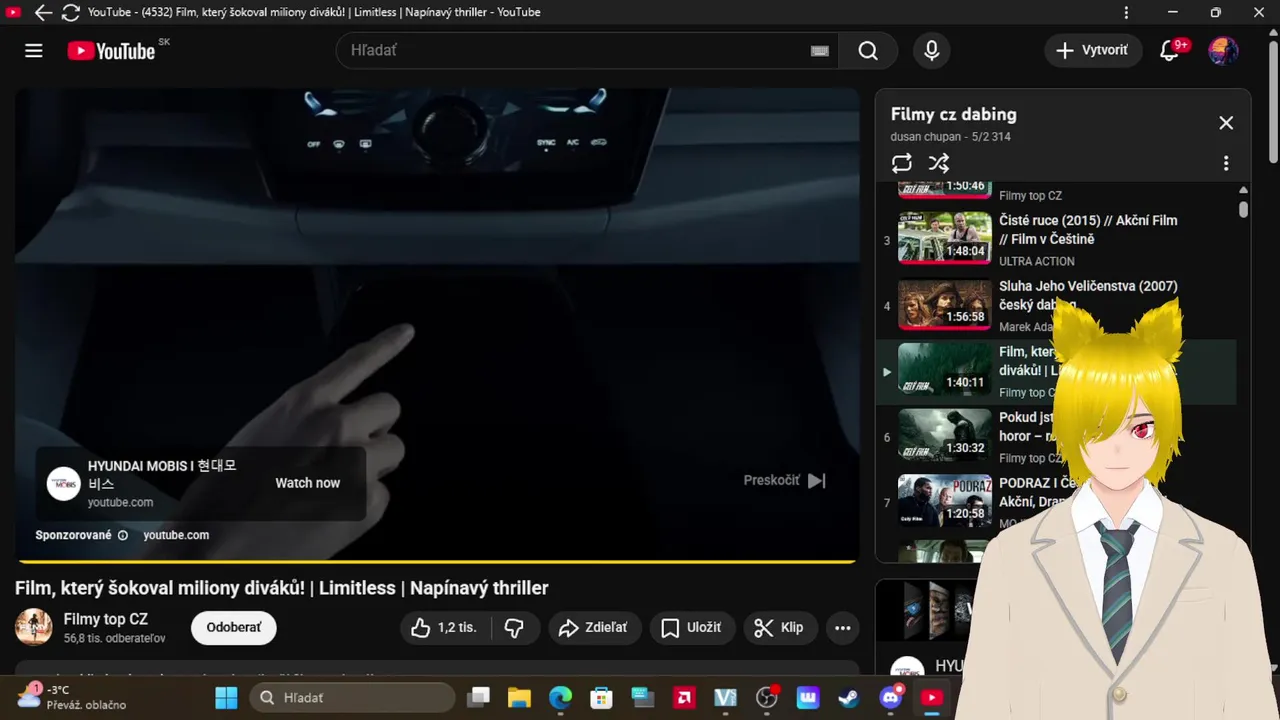Viewport: 1280px width, 720px height.
Task: Open Task View on the taskbar
Action: pos(479,697)
